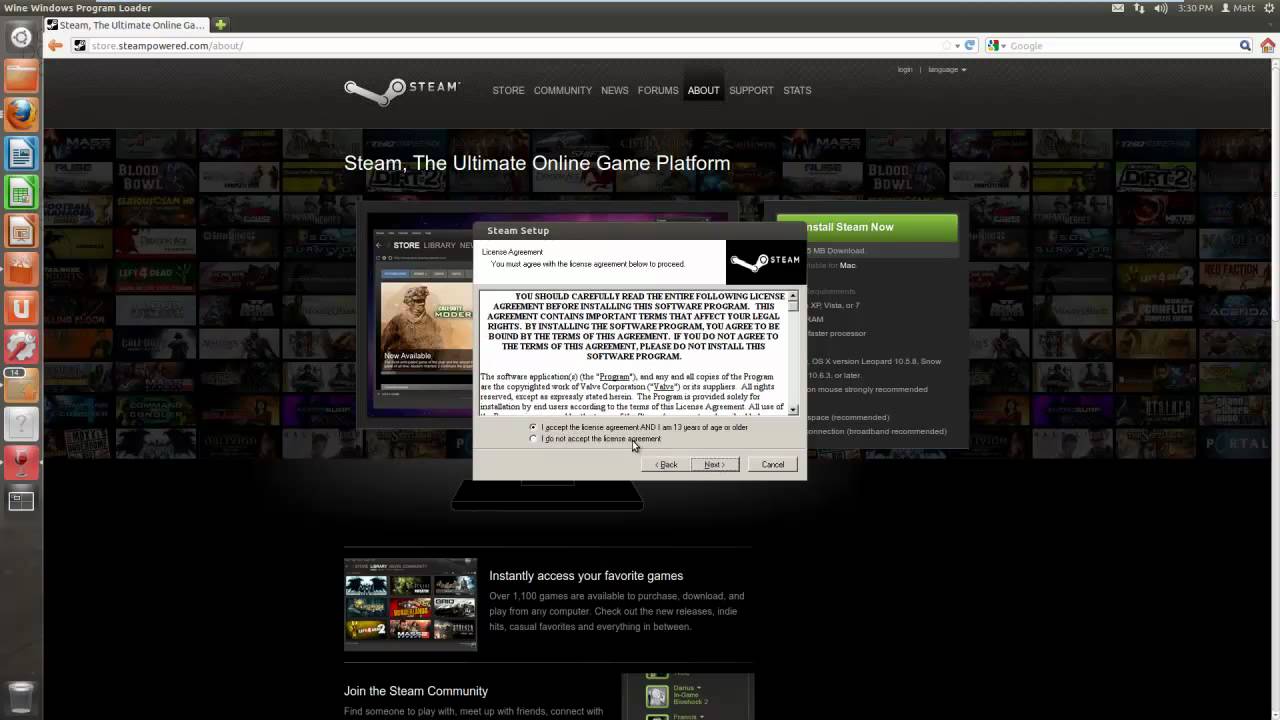Viewport: 1280px width, 720px height.
Task: Select 'I do not accept the license agreement'
Action: pos(533,438)
